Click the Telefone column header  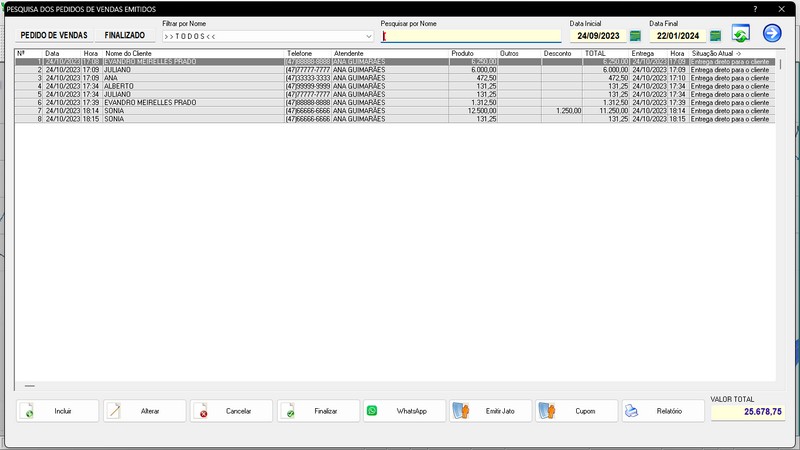coord(308,53)
